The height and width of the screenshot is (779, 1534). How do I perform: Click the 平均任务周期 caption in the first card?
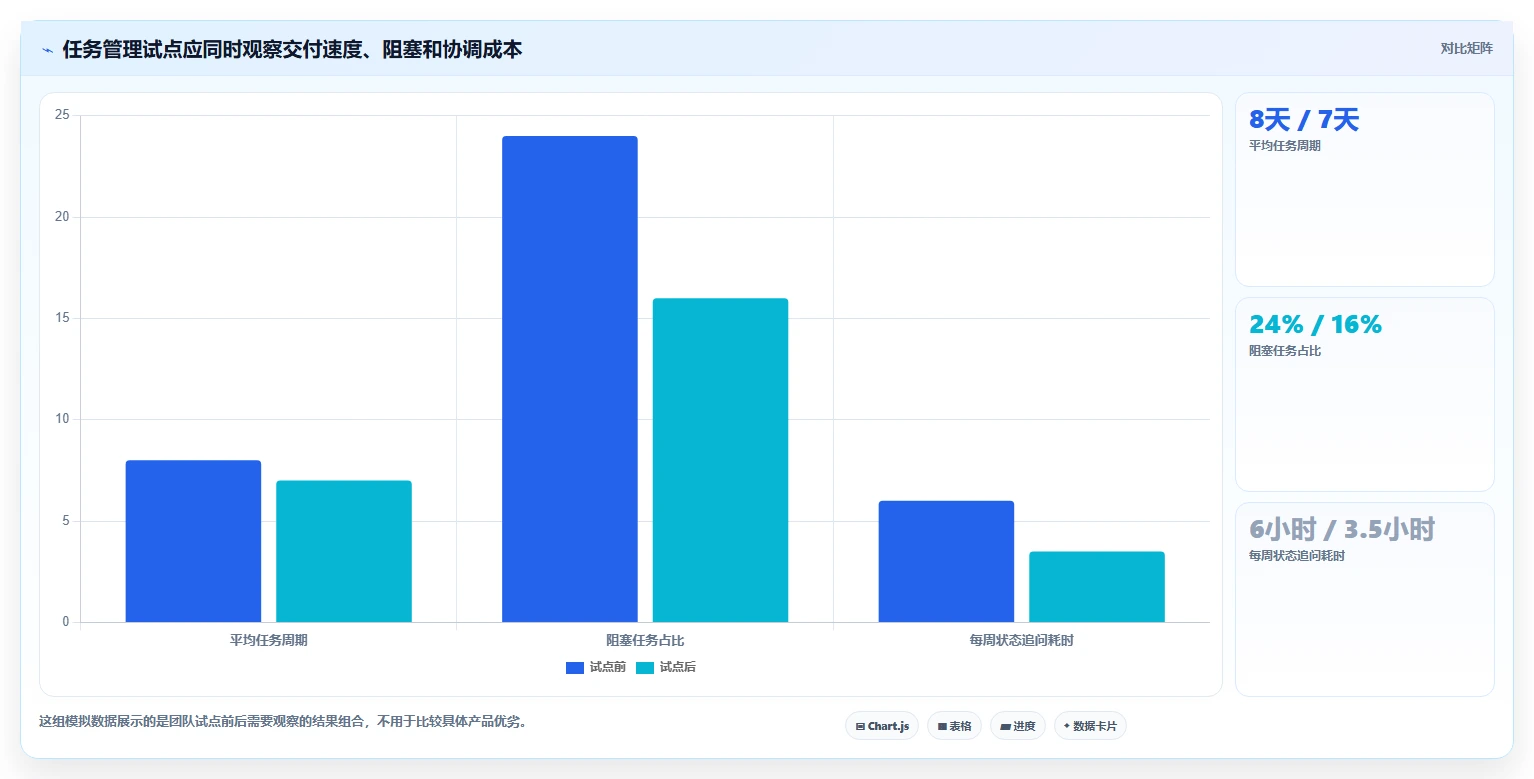click(x=1285, y=146)
